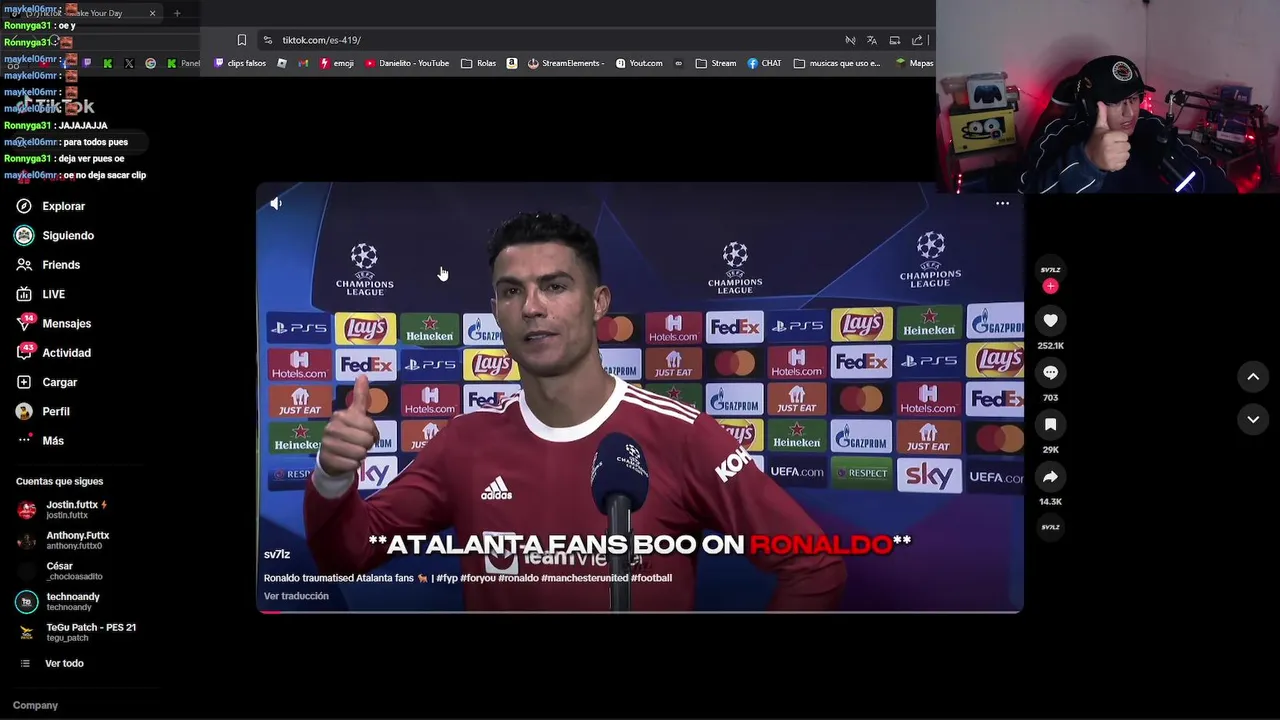This screenshot has width=1280, height=720.
Task: Click the #manchesterunited hashtag in caption
Action: tap(584, 578)
